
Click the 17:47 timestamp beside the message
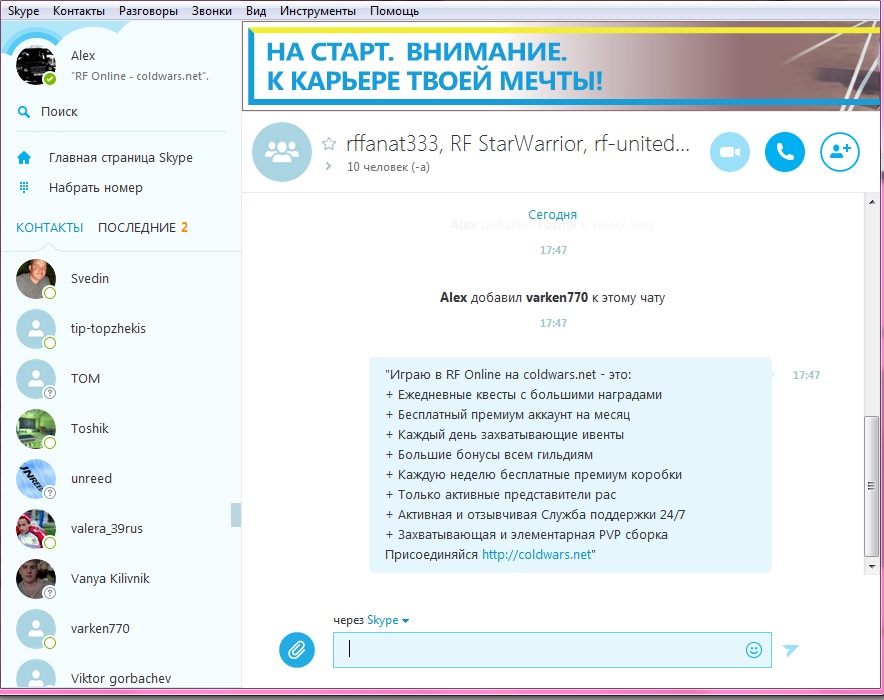[806, 375]
